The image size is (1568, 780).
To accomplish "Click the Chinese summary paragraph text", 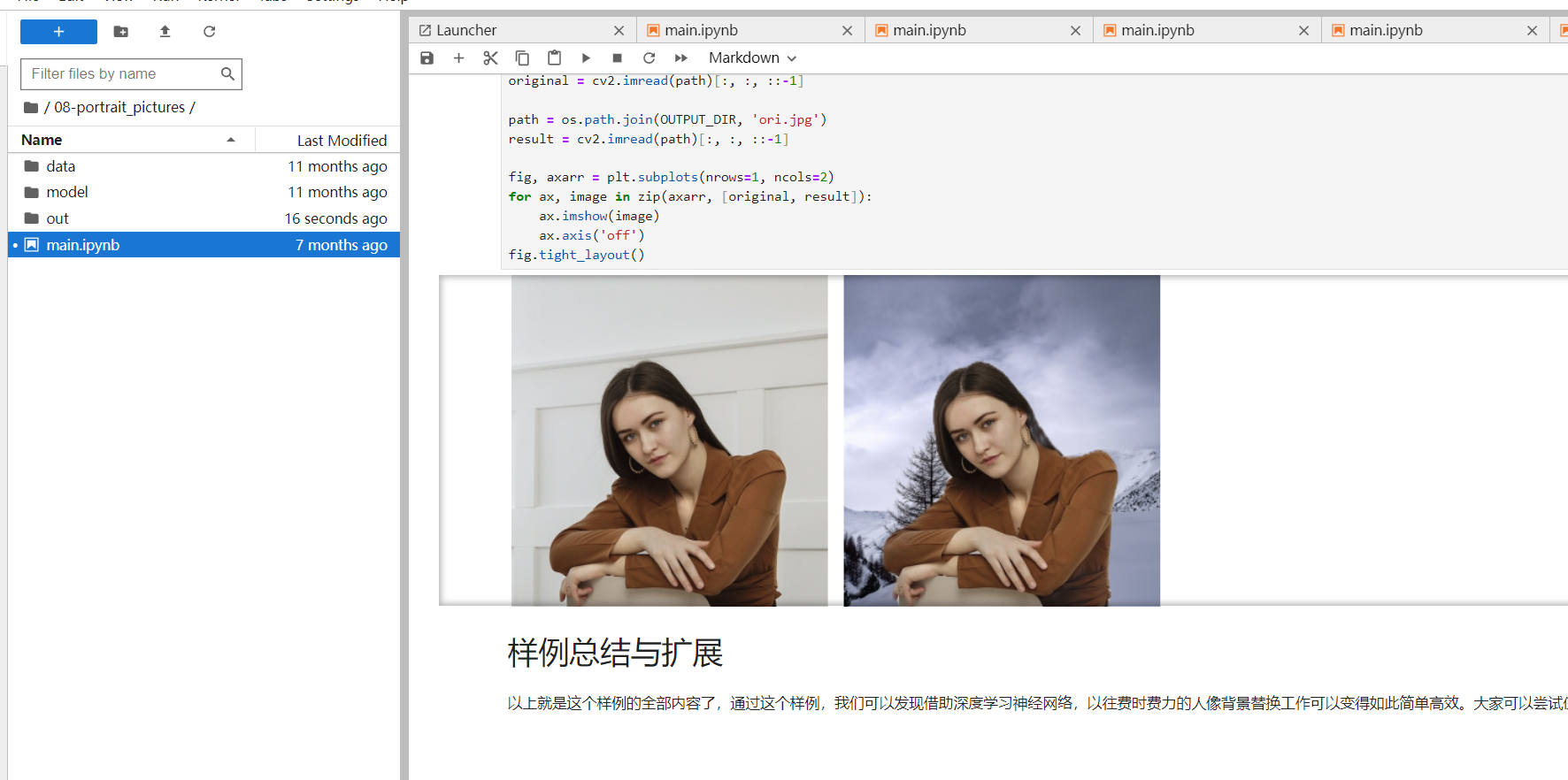I will coord(1037,704).
